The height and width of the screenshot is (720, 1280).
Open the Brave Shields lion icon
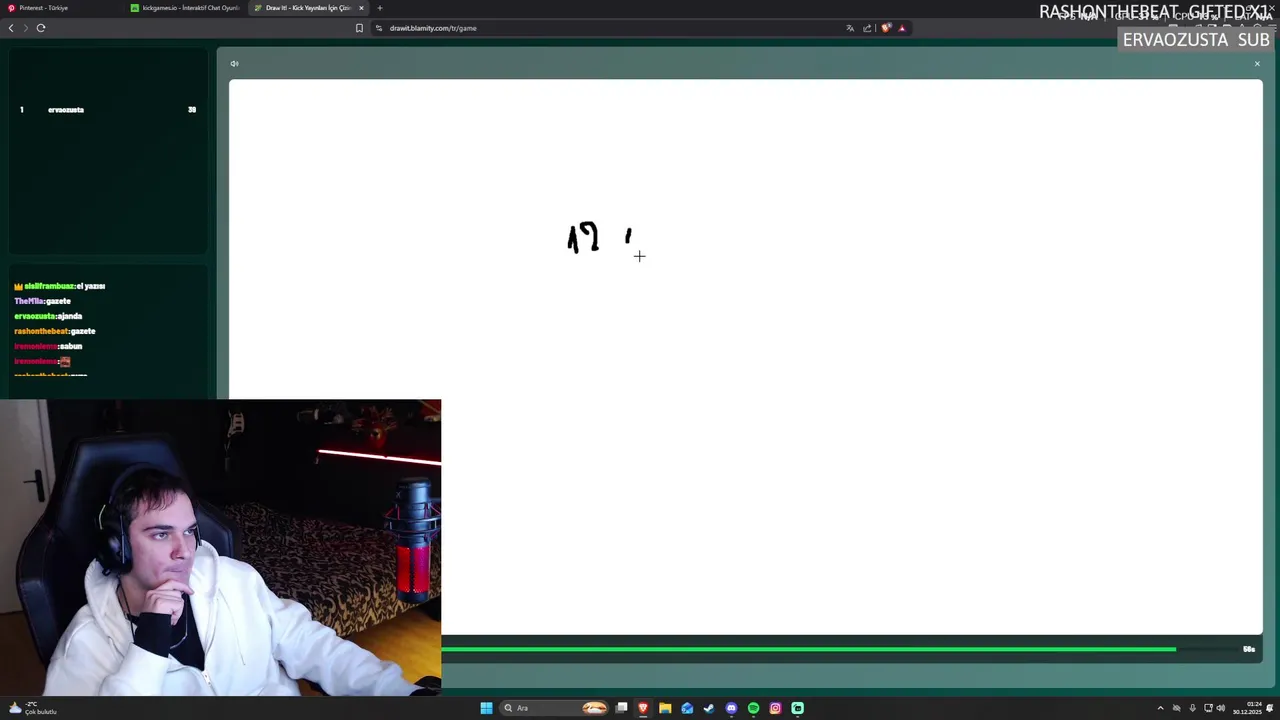coord(886,28)
